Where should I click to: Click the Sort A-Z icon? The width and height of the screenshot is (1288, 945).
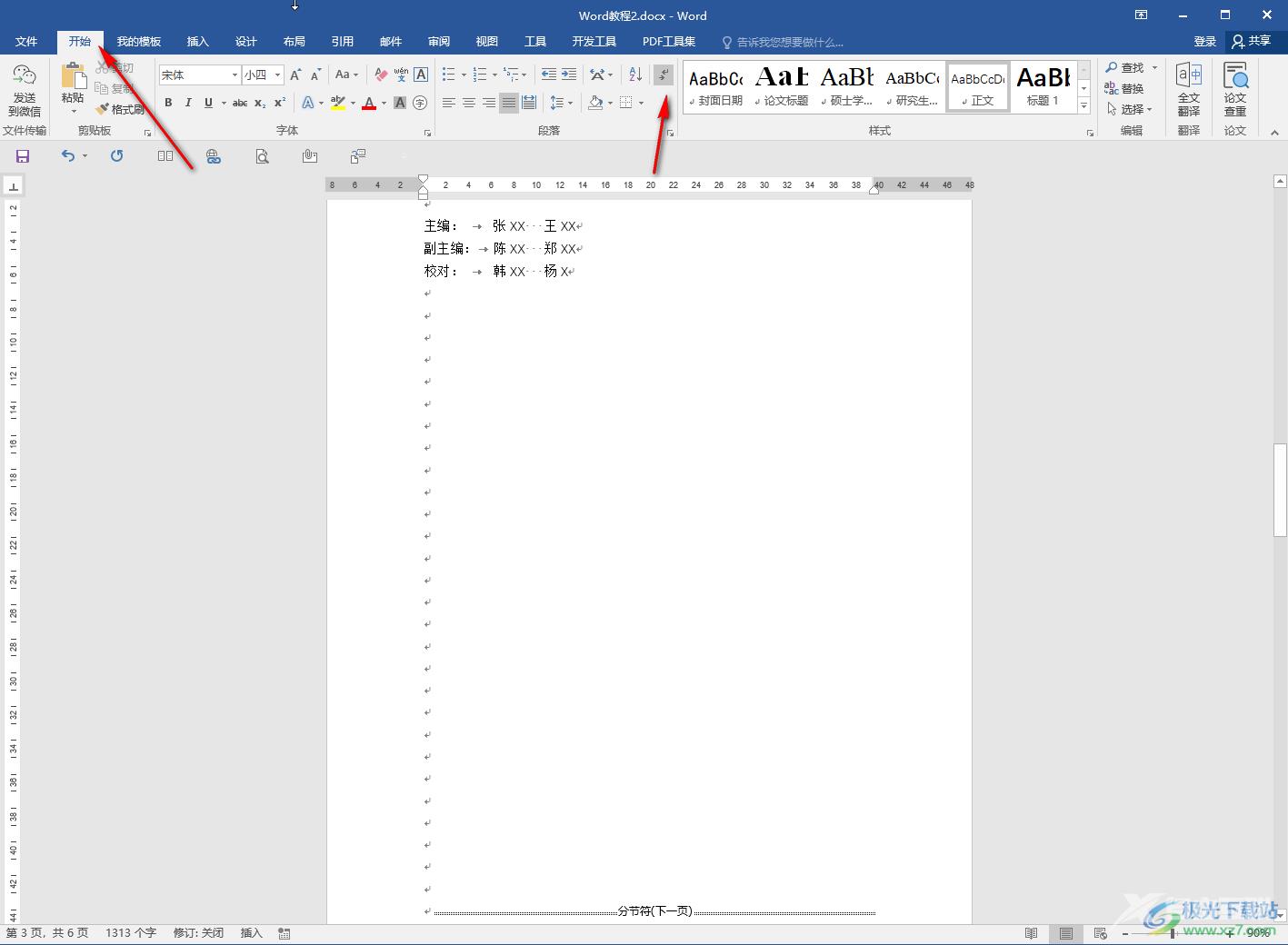click(635, 75)
